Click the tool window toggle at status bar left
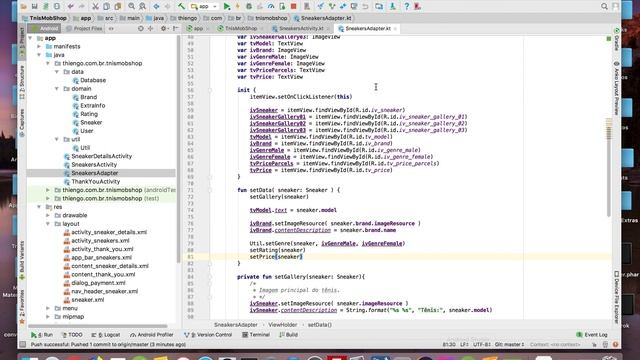The image size is (640, 360). click(23, 344)
